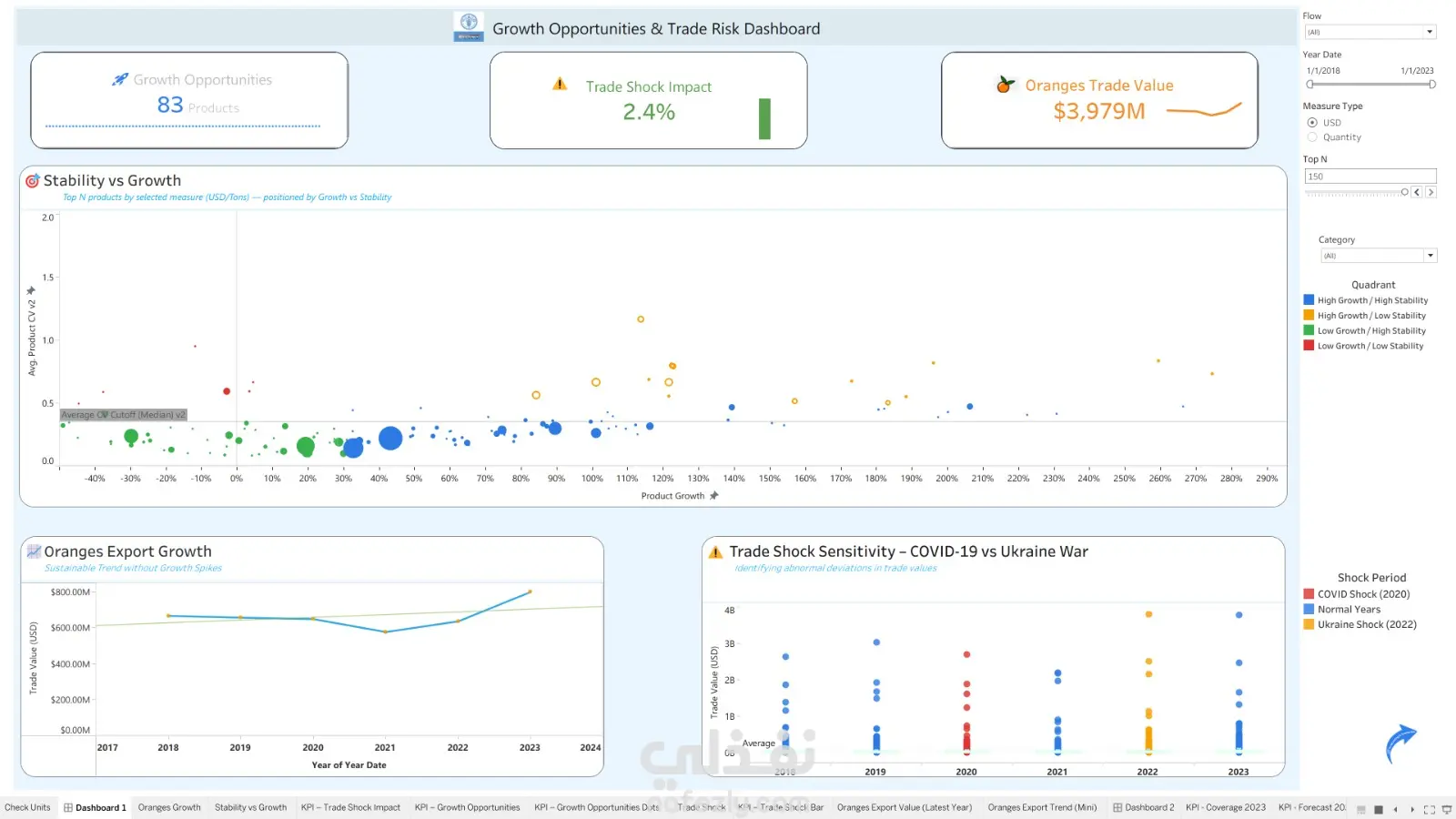Screen dimensions: 1456x819
Task: Click the dashboard logo icon beside the title
Action: pyautogui.click(x=469, y=27)
